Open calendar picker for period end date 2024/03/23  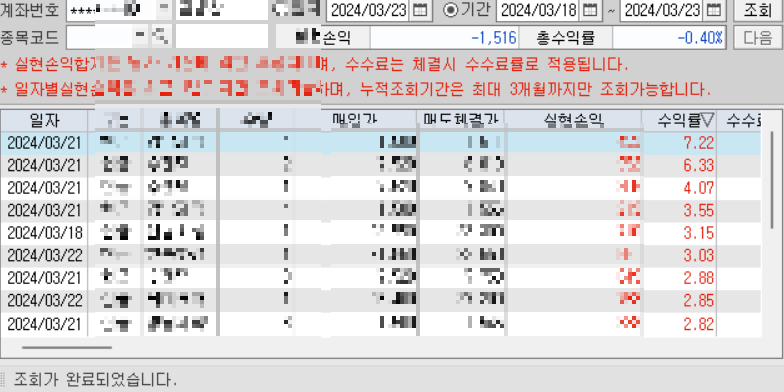click(715, 10)
